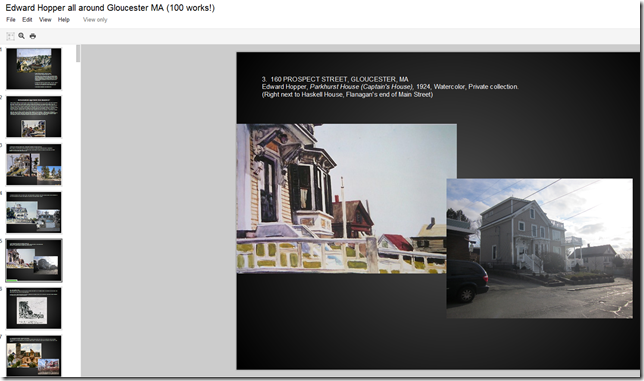Click the gray house street photograph

[x=540, y=248]
